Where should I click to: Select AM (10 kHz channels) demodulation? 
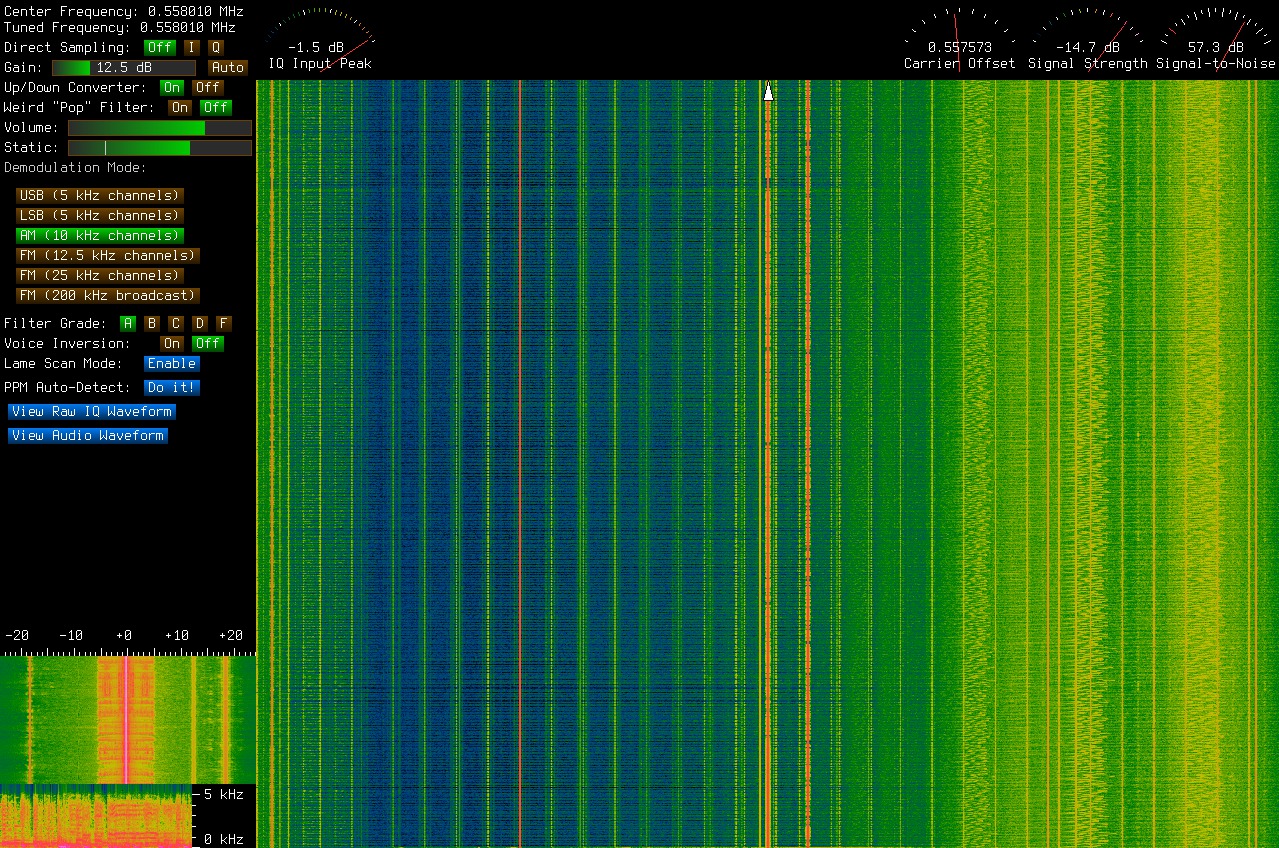pyautogui.click(x=99, y=235)
